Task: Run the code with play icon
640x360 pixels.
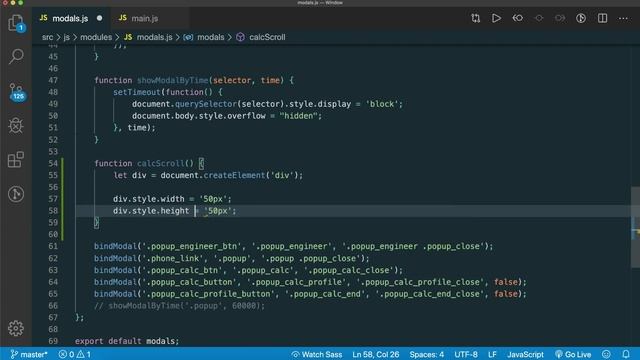Action: tap(496, 18)
